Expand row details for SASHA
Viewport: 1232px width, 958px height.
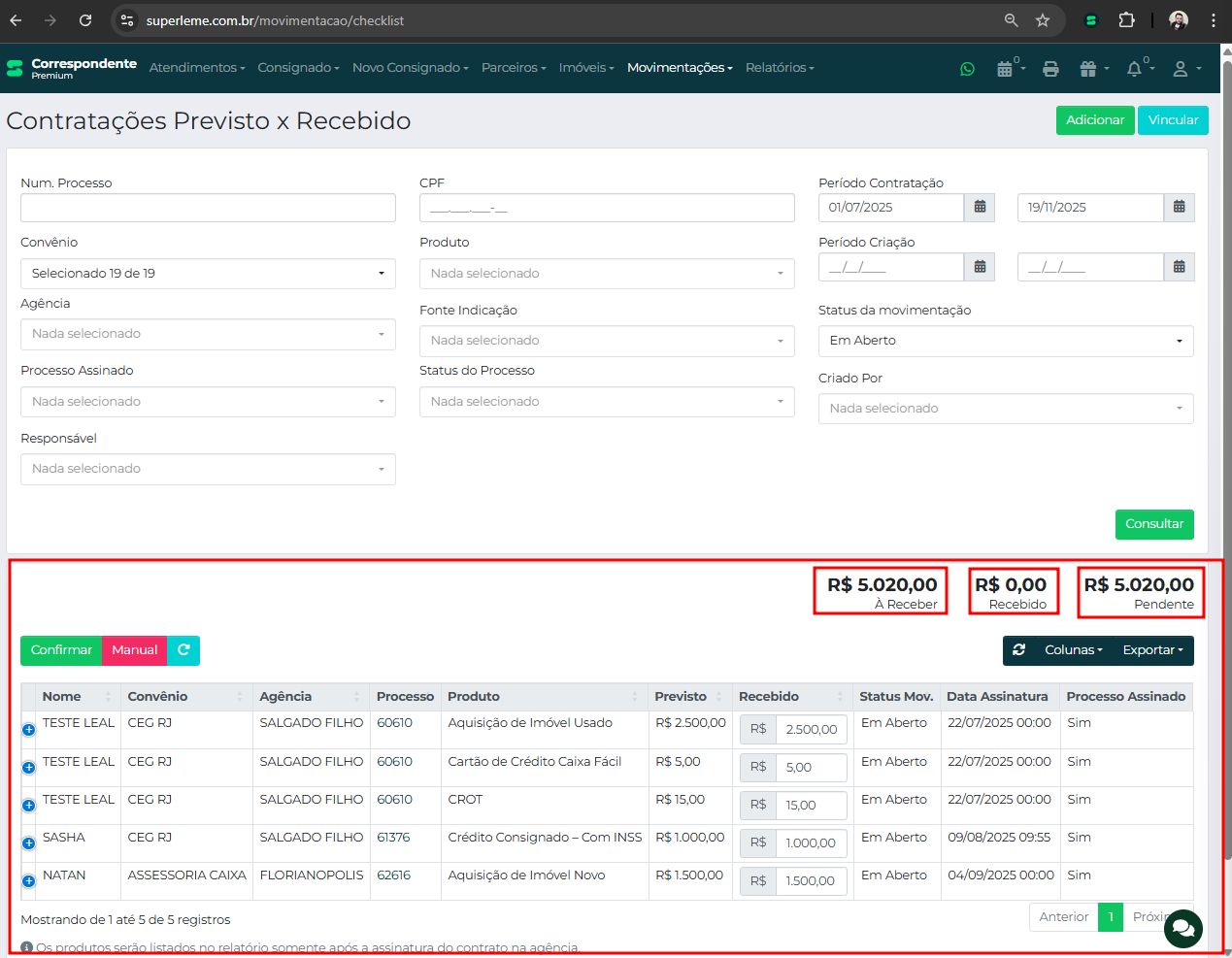click(29, 843)
